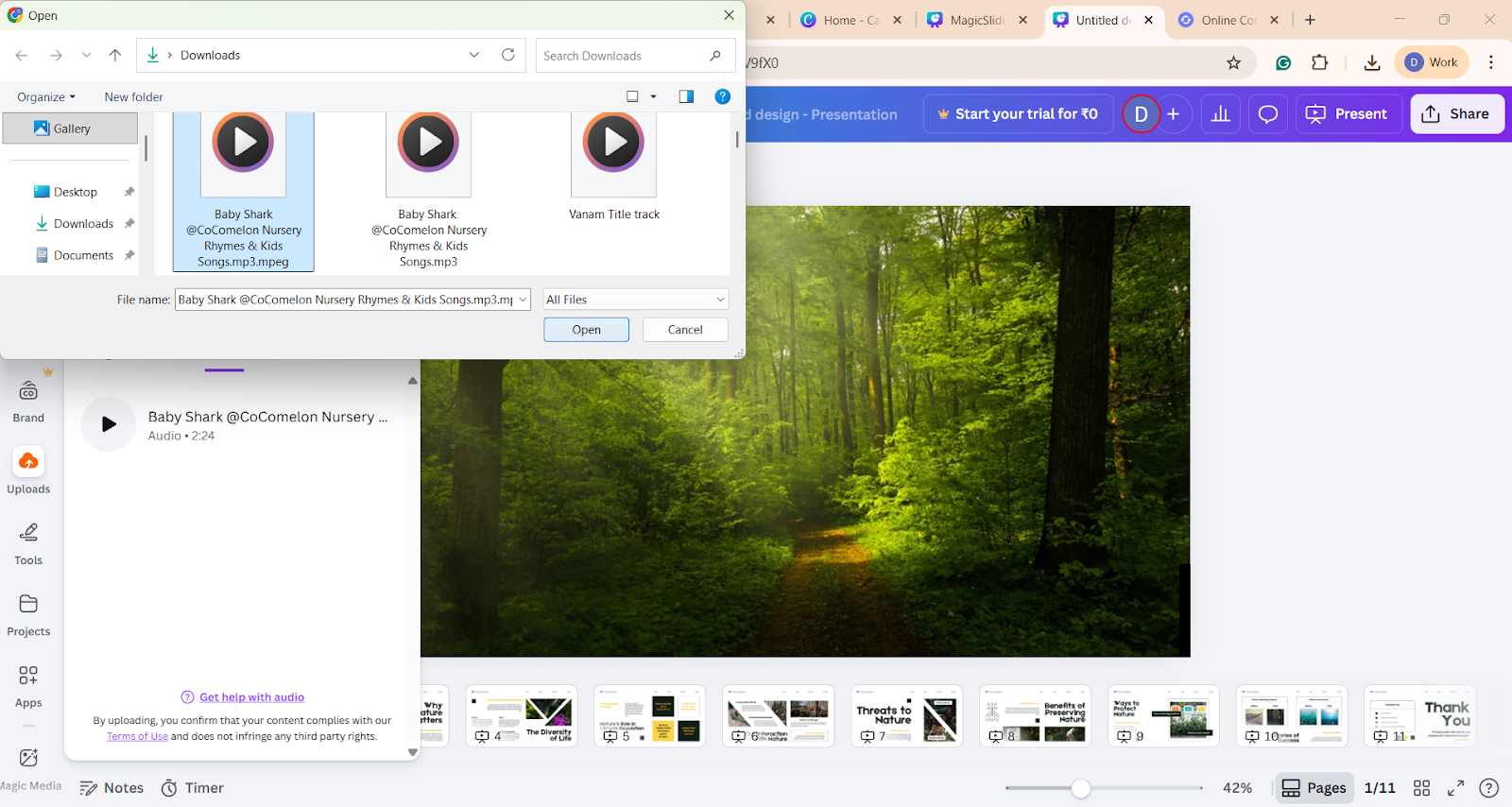Expand recent locations chevron in dialog
Screen dimensions: 1512x807
pos(86,56)
